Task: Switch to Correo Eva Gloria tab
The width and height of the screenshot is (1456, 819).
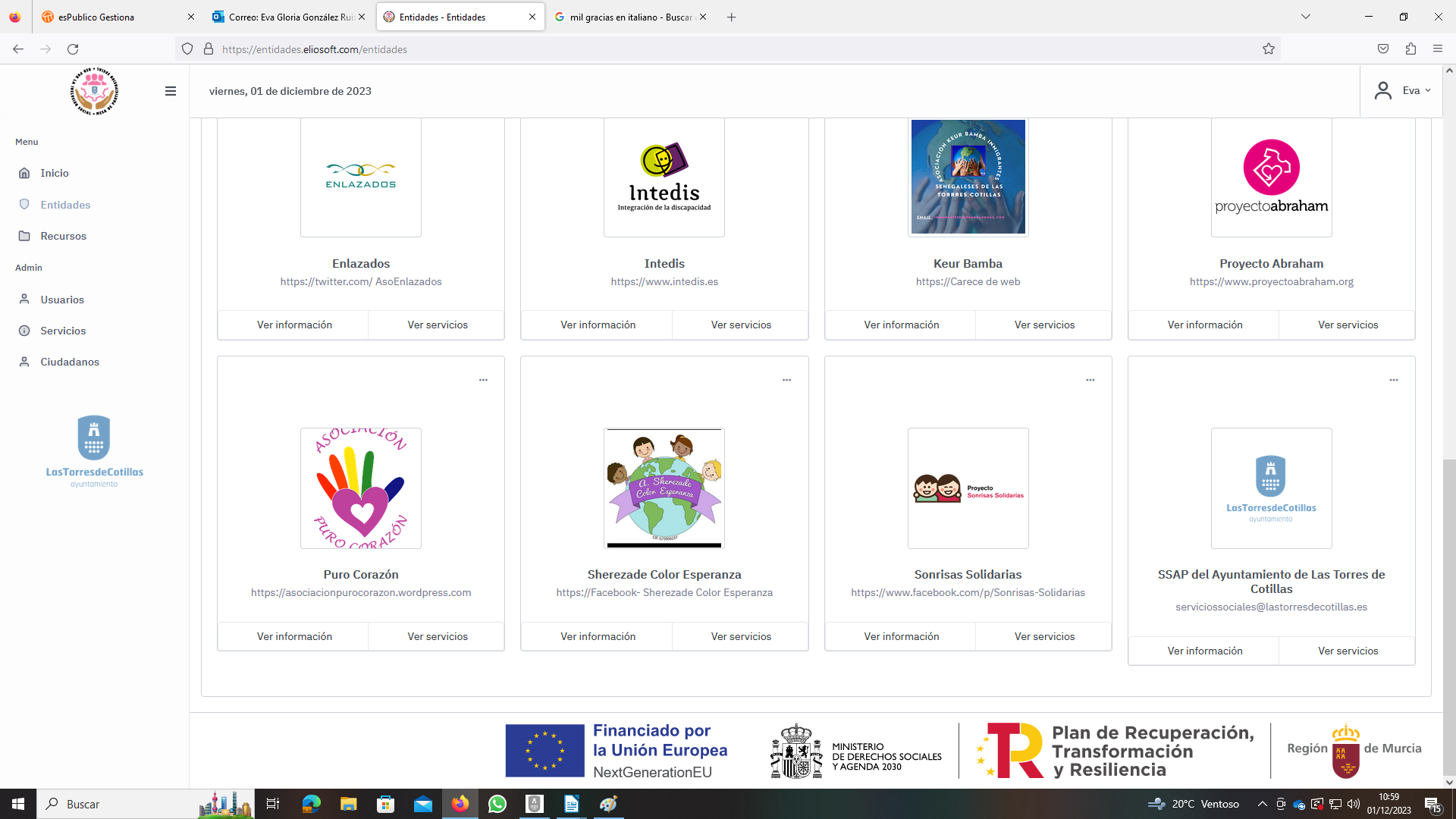Action: tap(290, 17)
